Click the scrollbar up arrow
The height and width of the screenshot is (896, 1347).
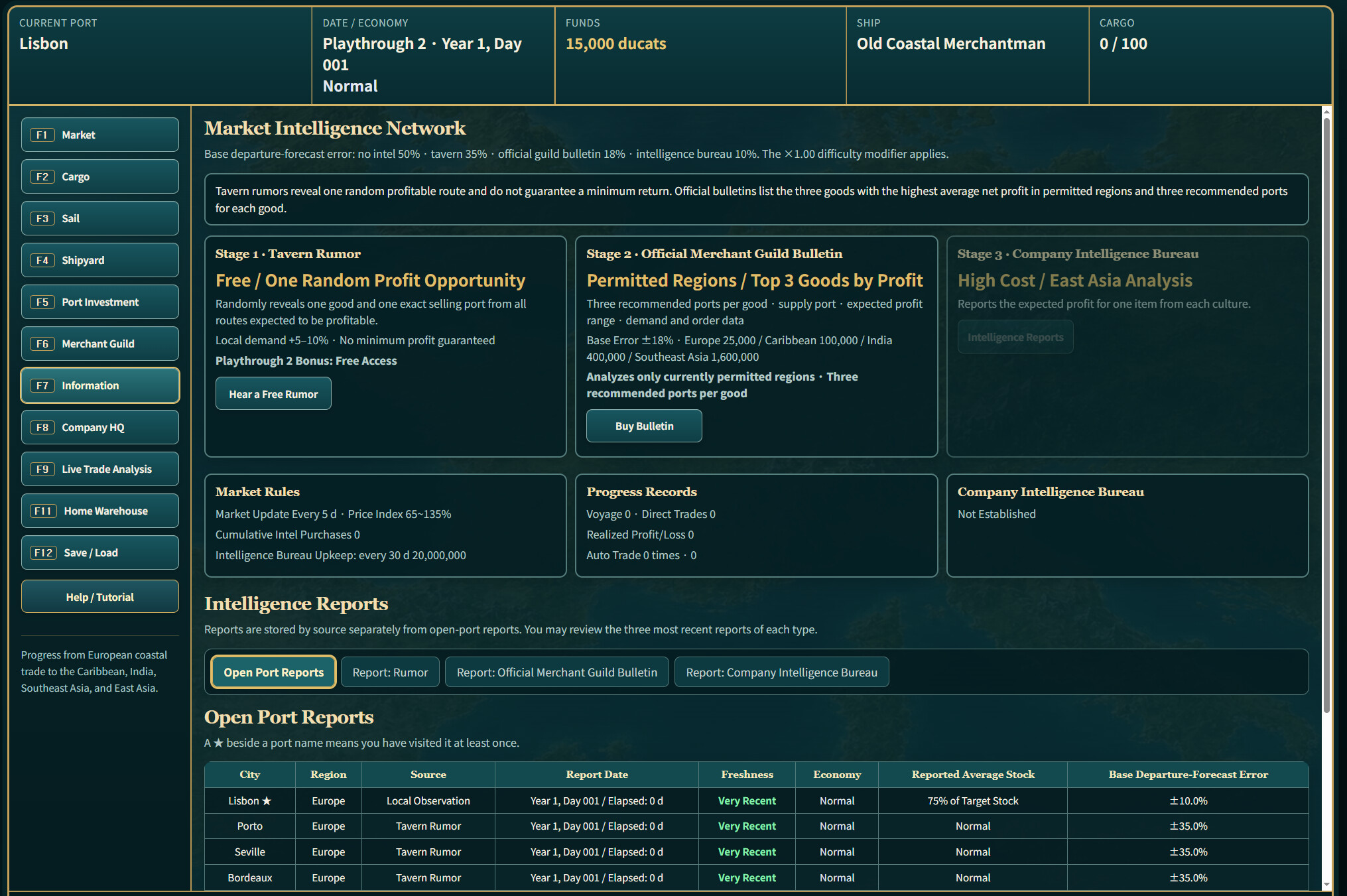(x=1326, y=111)
